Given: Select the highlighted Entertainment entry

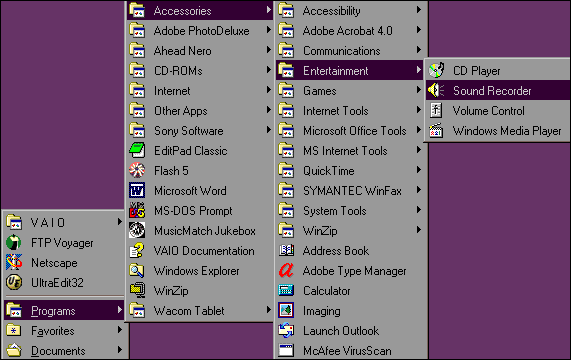Looking at the screenshot, I should tap(350, 70).
